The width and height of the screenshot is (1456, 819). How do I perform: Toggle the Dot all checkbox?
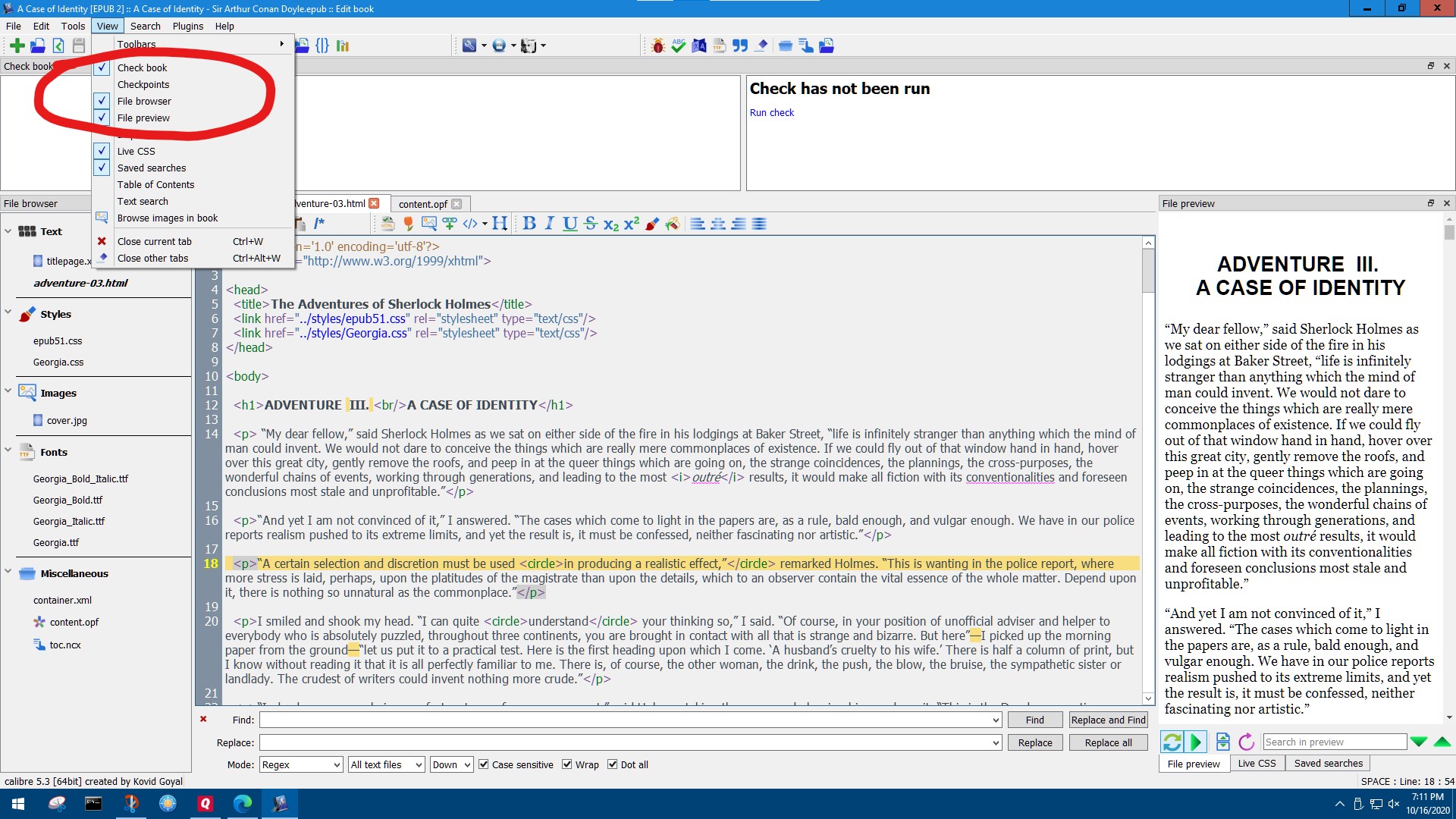pos(613,764)
